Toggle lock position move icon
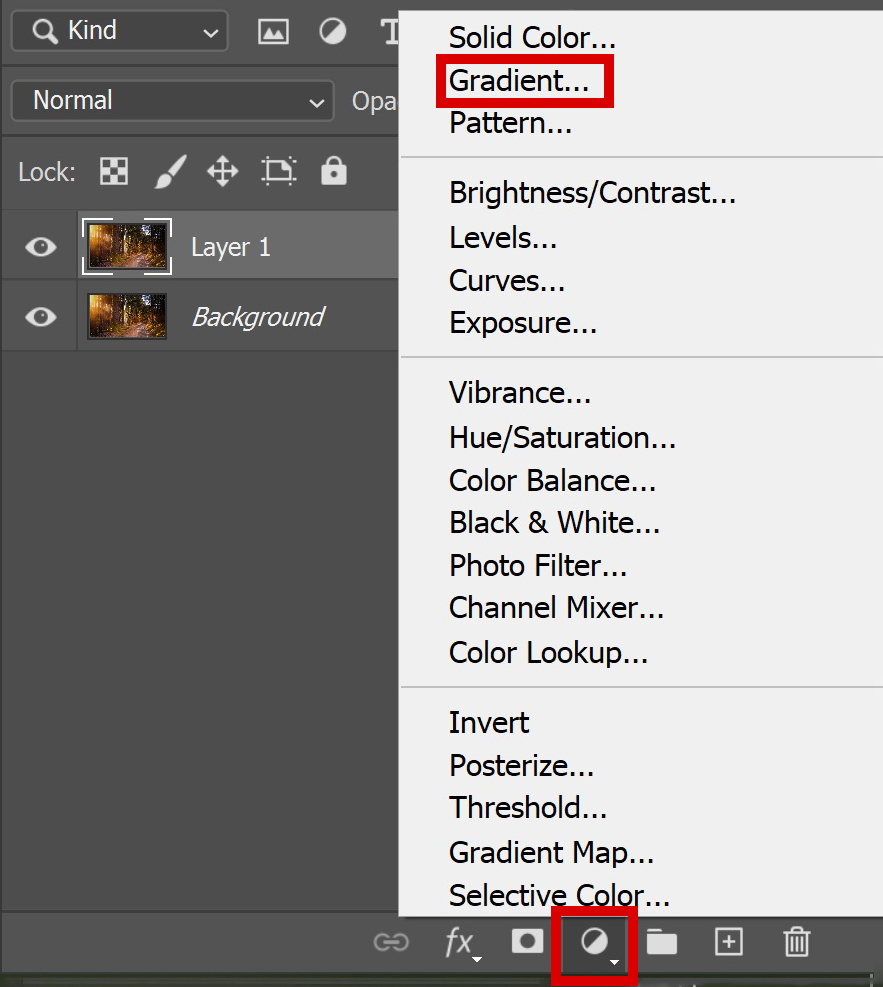This screenshot has height=987, width=883. 223,171
